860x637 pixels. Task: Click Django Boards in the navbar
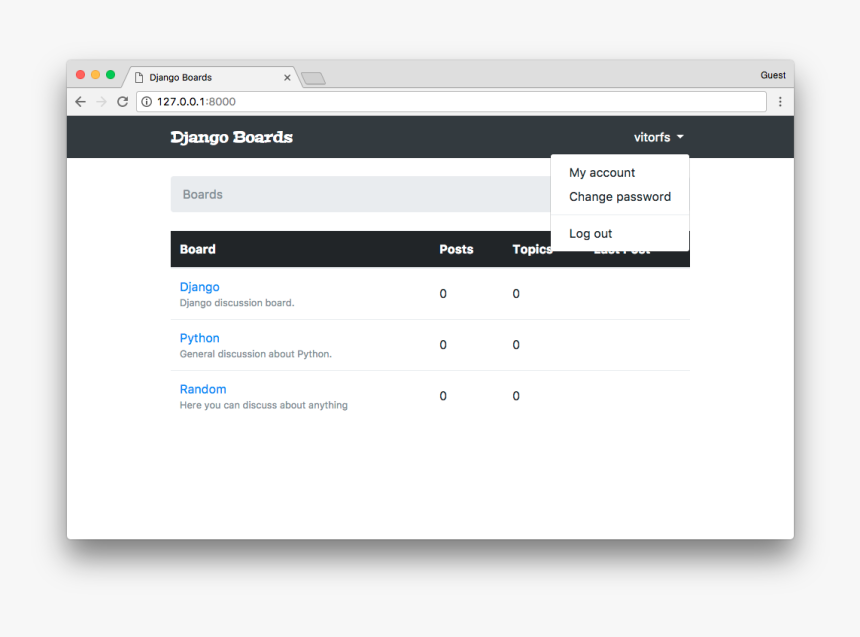coord(231,137)
